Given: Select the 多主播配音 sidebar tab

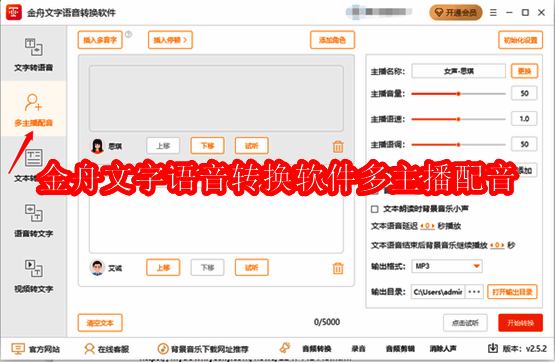Looking at the screenshot, I should (x=34, y=109).
